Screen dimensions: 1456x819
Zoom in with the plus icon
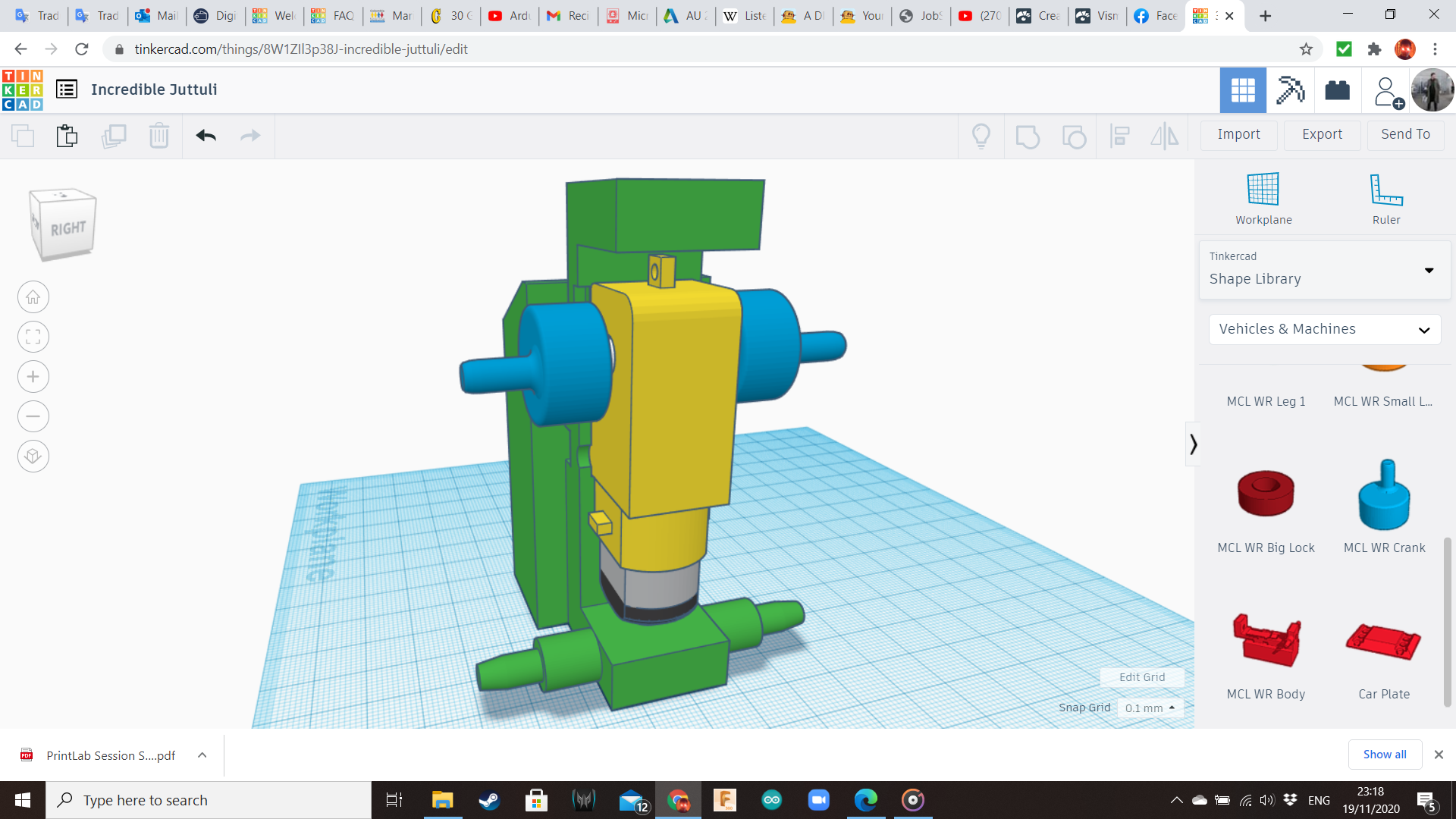click(33, 377)
